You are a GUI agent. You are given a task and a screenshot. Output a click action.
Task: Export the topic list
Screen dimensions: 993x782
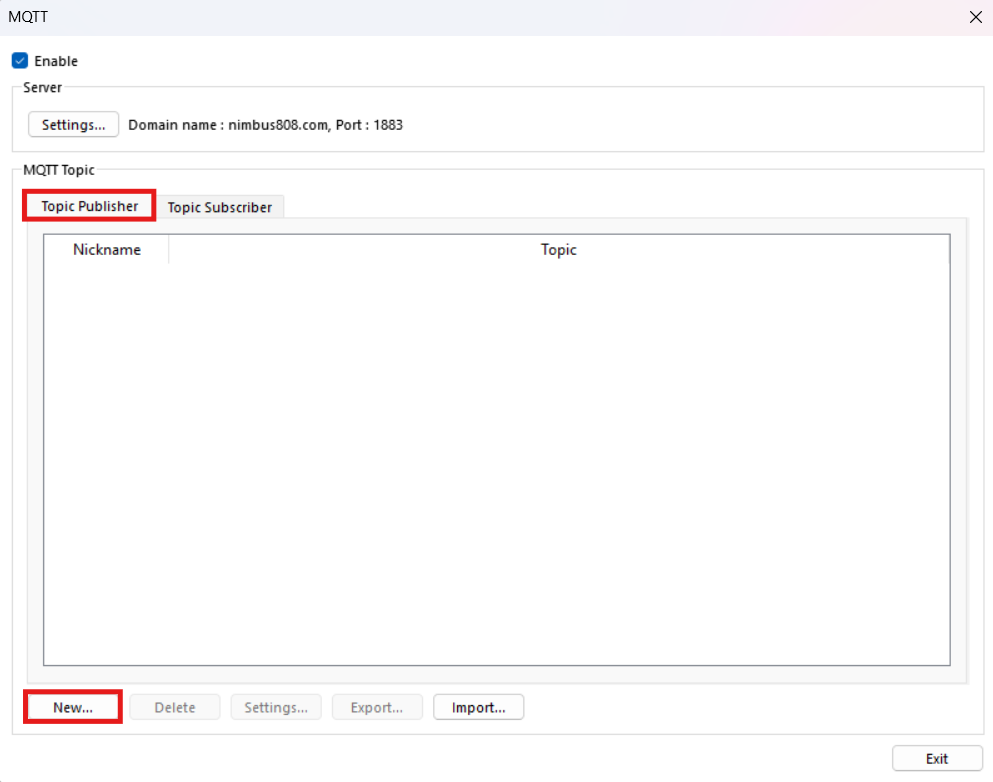tap(377, 707)
